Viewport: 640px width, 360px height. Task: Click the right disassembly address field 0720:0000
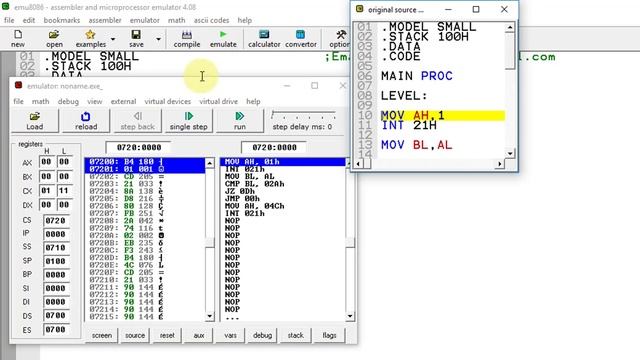(274, 147)
